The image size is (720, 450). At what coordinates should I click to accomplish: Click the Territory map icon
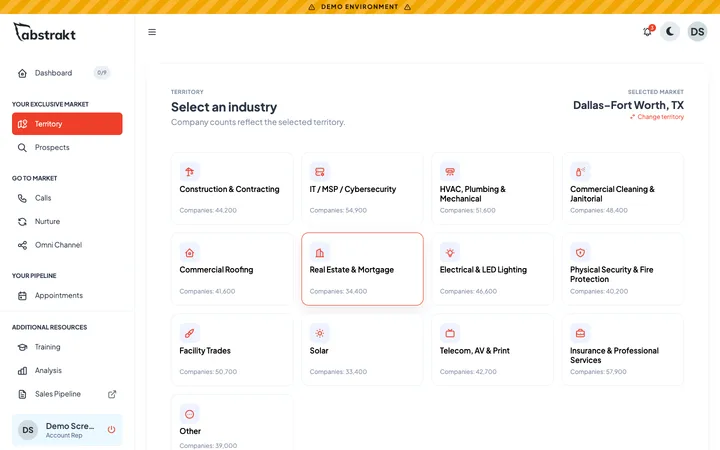pyautogui.click(x=22, y=124)
